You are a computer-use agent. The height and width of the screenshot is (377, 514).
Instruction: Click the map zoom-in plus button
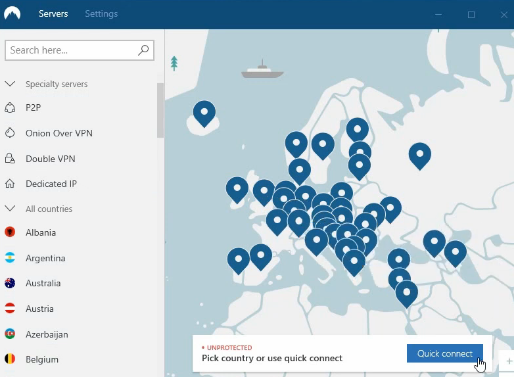pos(509,361)
